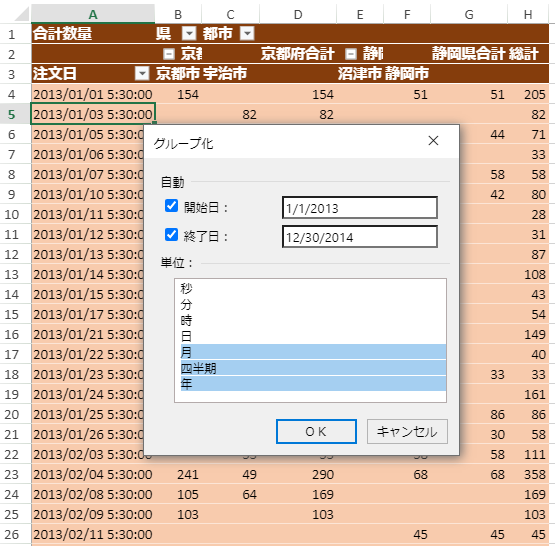Image resolution: width=555 pixels, height=546 pixels.
Task: Select column H header
Action: coord(528,15)
